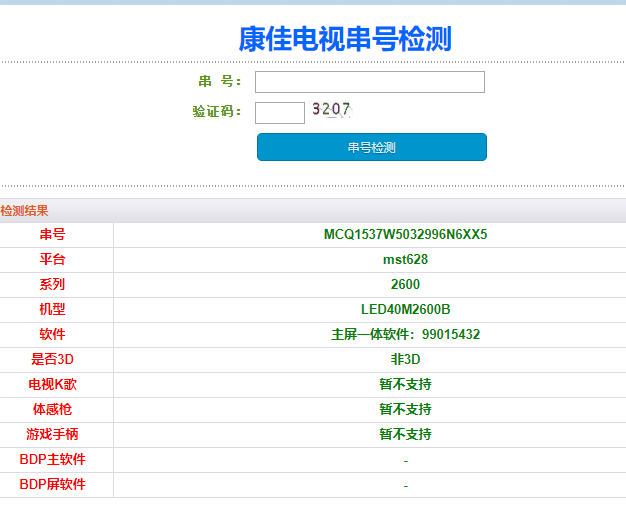Click the green 验证码: form label
The image size is (626, 531).
[x=216, y=111]
